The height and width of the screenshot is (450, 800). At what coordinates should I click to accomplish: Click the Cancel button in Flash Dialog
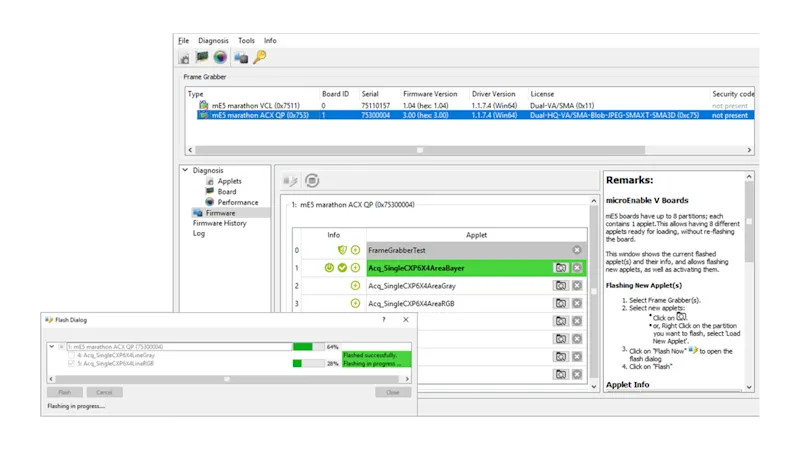pos(104,393)
